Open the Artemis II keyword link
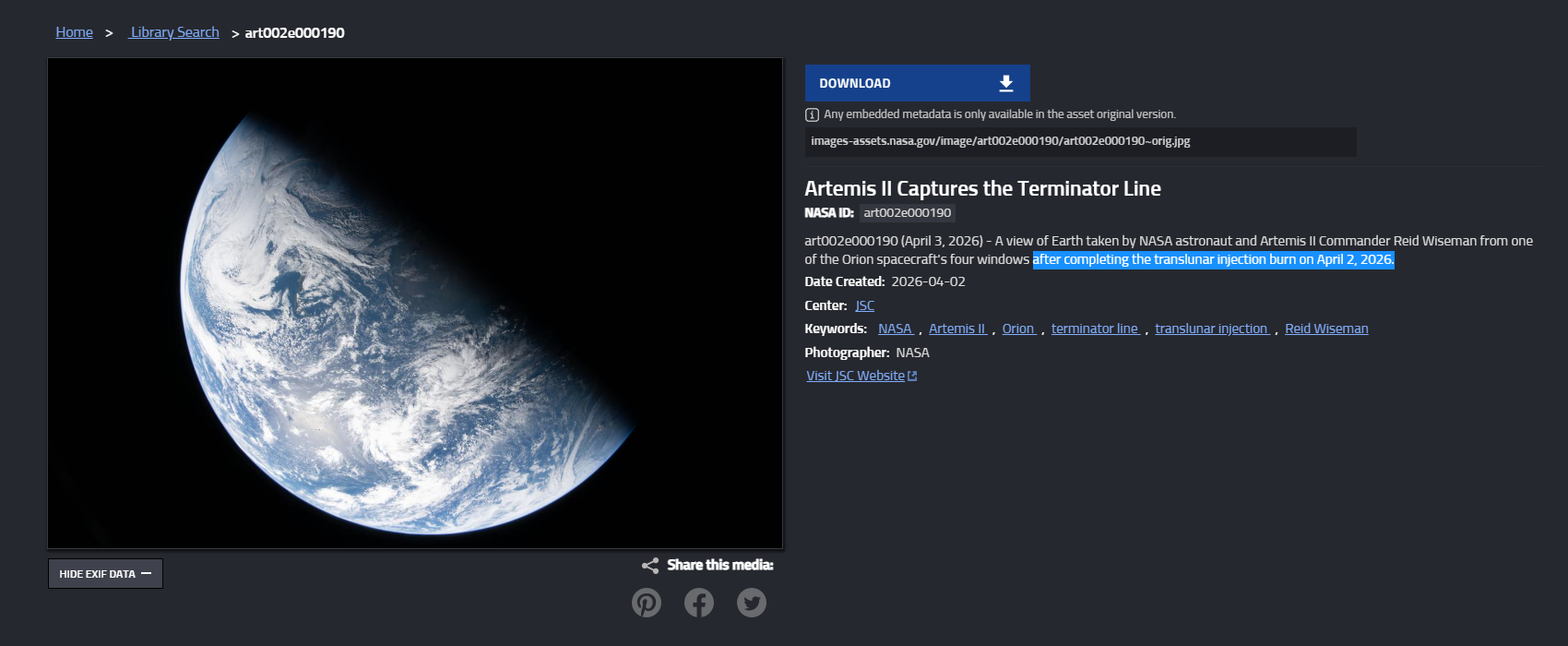 (957, 329)
